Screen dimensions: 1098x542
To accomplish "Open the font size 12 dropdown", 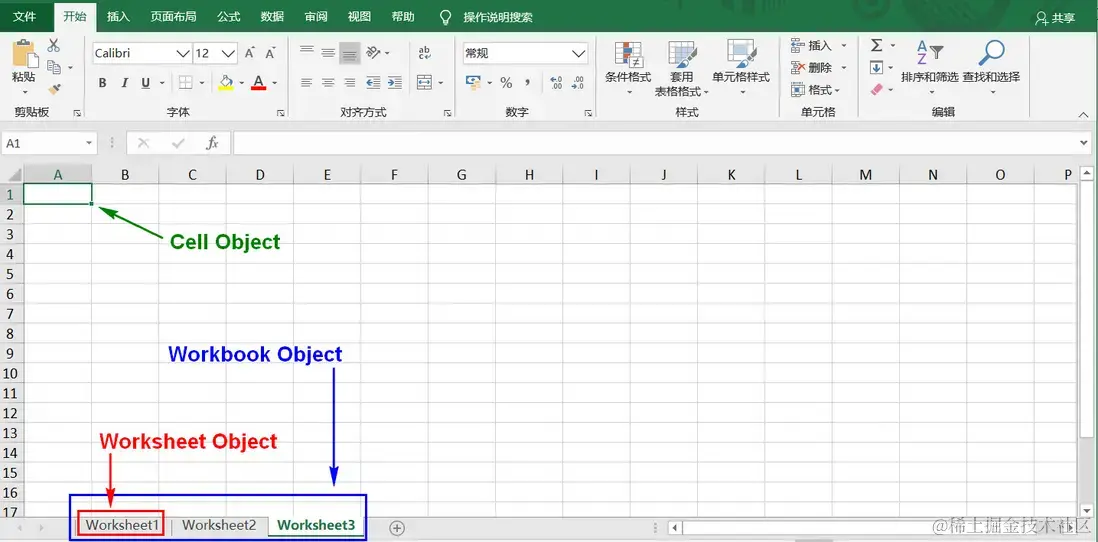I will click(x=230, y=53).
